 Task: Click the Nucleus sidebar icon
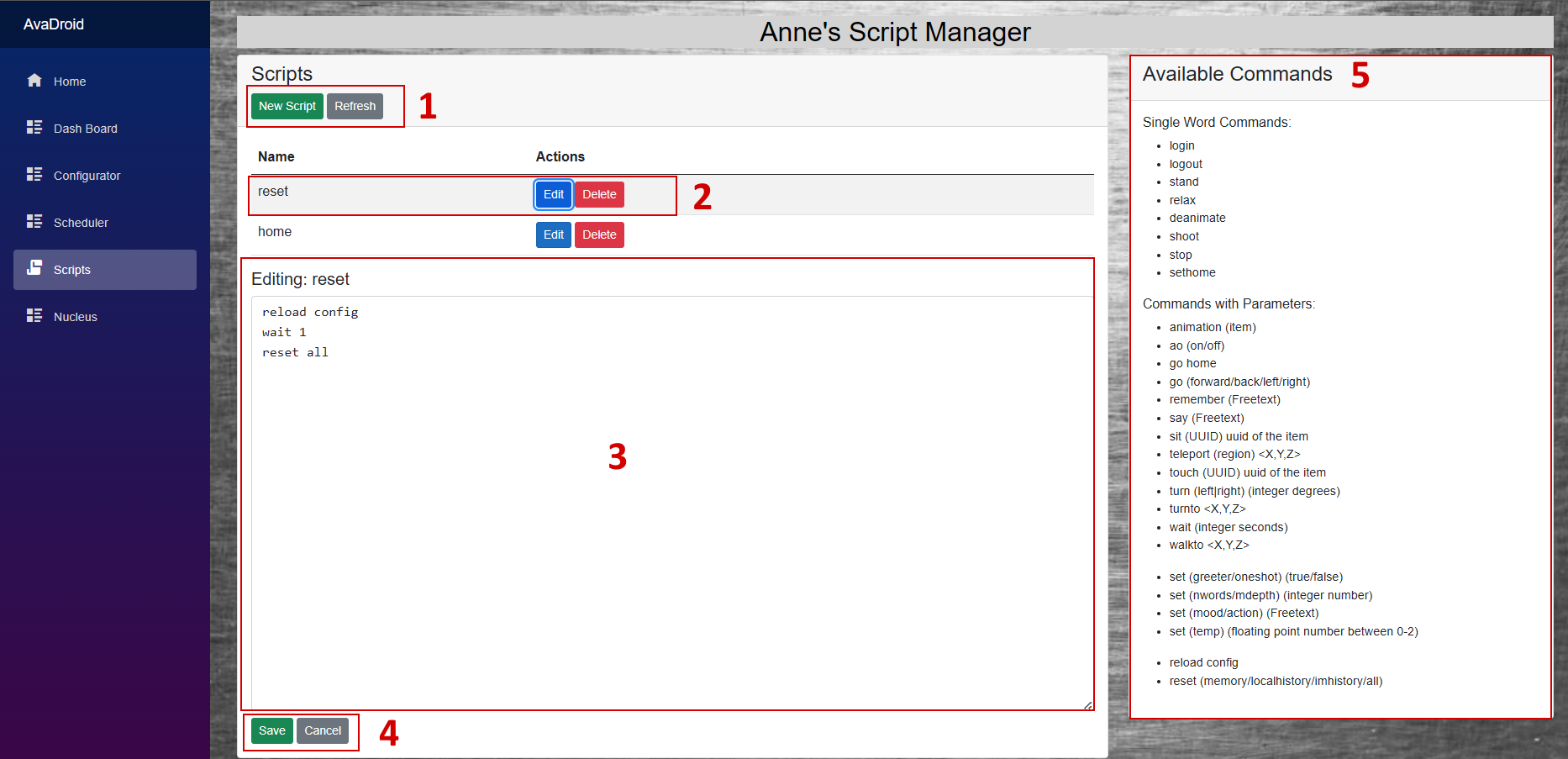tap(34, 316)
